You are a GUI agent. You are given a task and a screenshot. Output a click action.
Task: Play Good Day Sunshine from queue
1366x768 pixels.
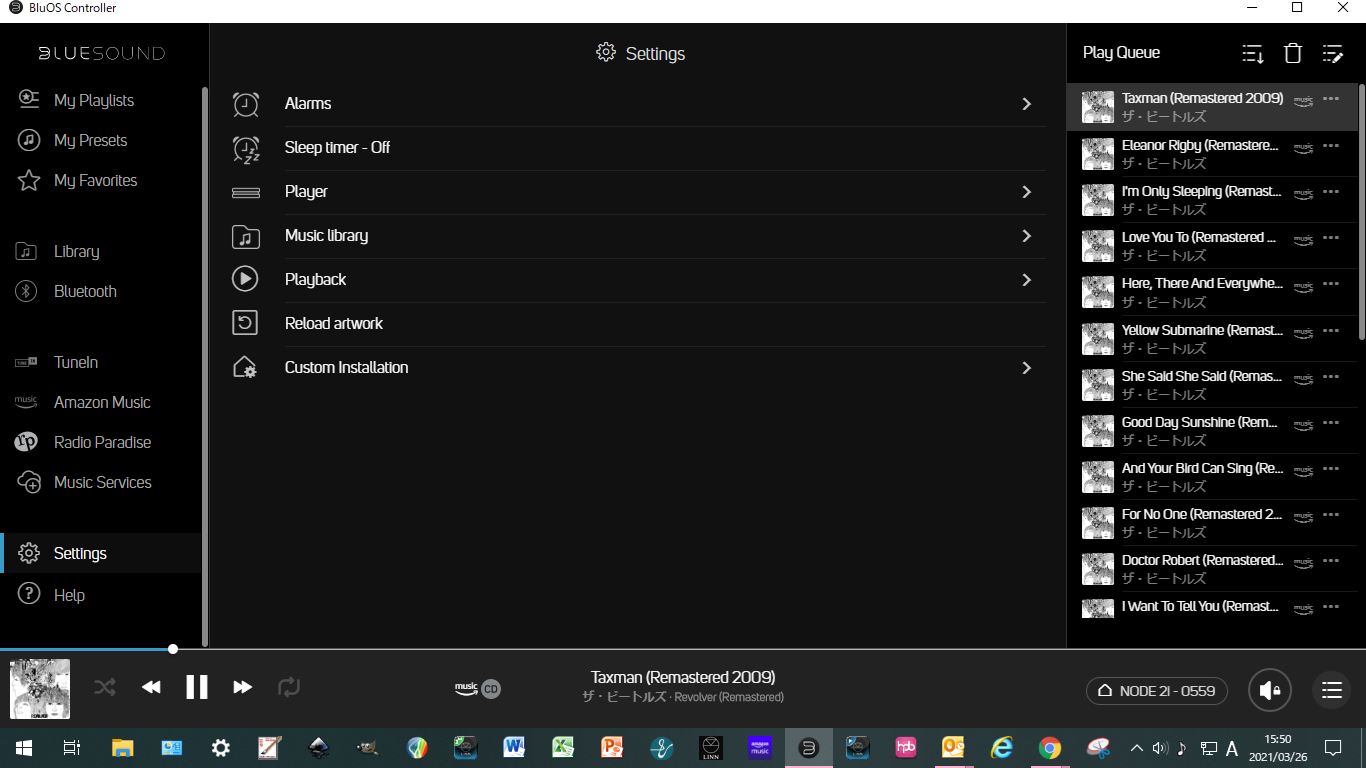coord(1212,431)
